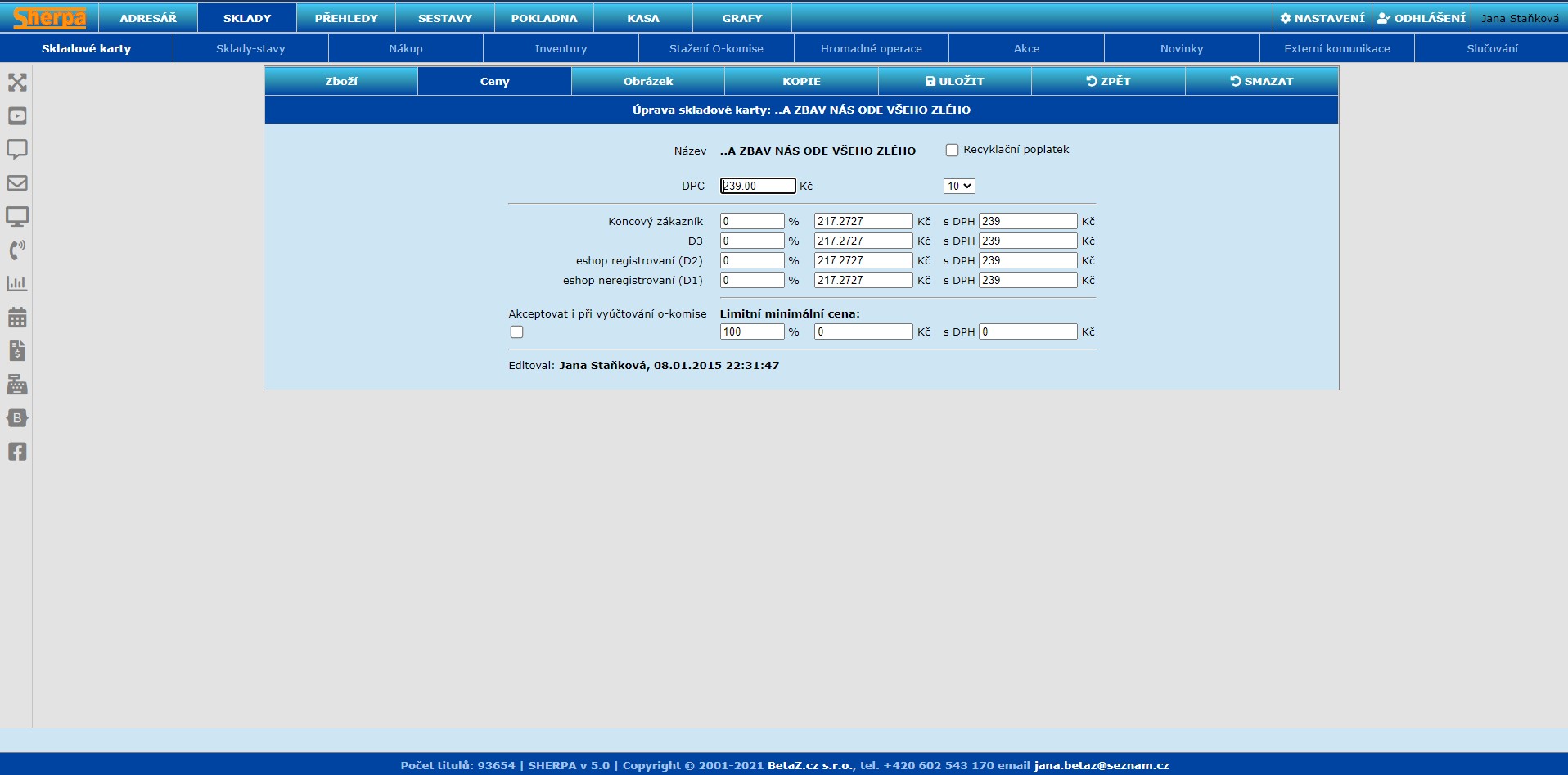Enable the Recyklační poplatek checkbox
Viewport: 1568px width, 775px height.
[x=952, y=151]
